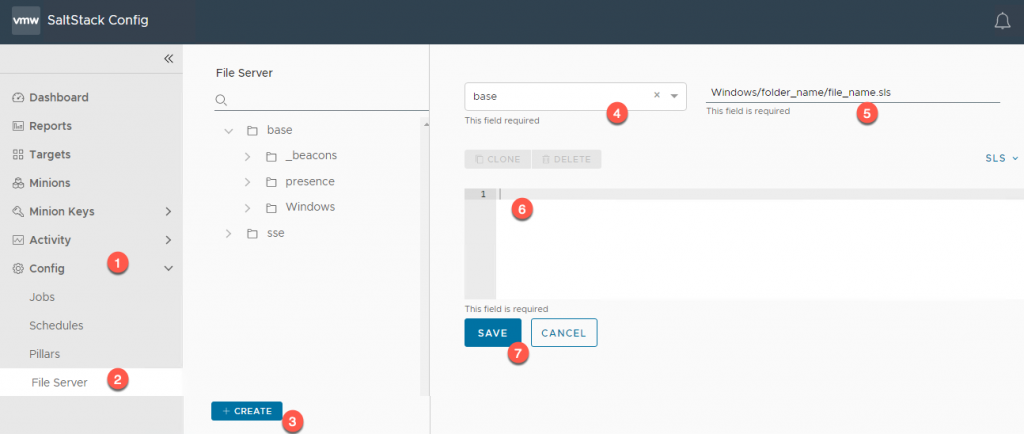The image size is (1024, 434).
Task: Select the base tree item label
Action: coord(280,131)
